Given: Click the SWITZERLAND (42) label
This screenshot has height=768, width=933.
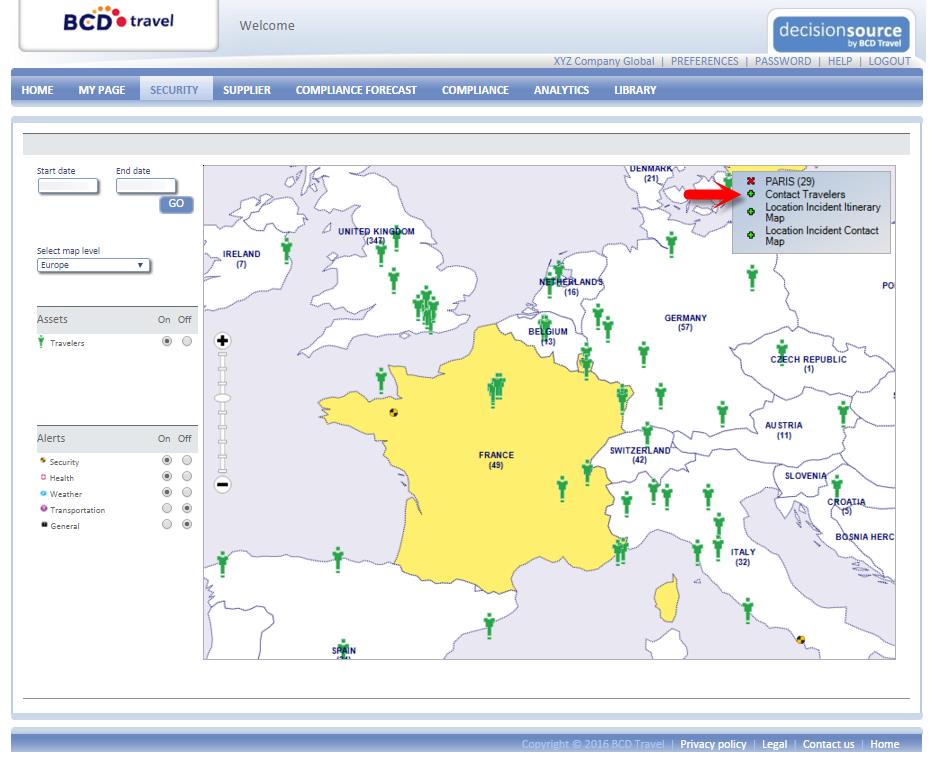Looking at the screenshot, I should pyautogui.click(x=640, y=455).
